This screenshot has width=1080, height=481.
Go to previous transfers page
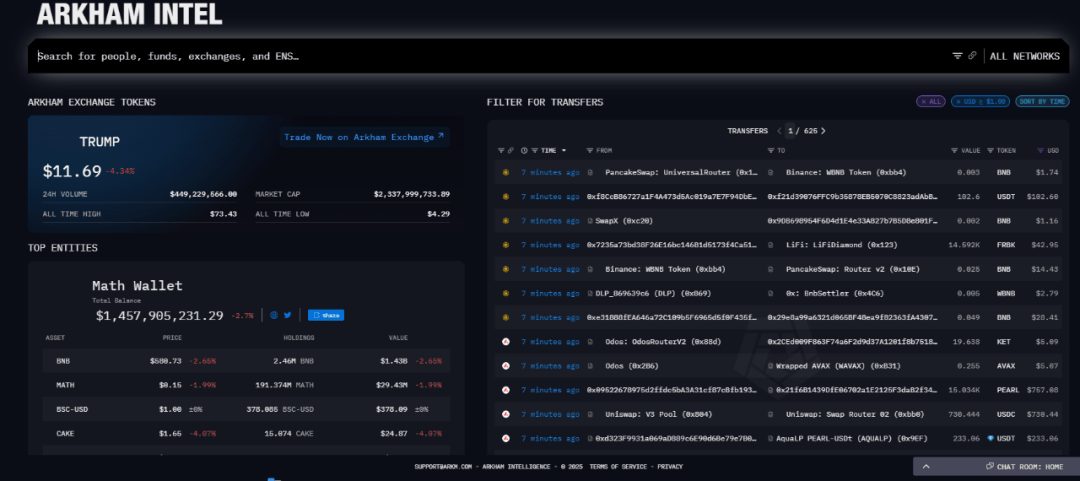point(779,131)
